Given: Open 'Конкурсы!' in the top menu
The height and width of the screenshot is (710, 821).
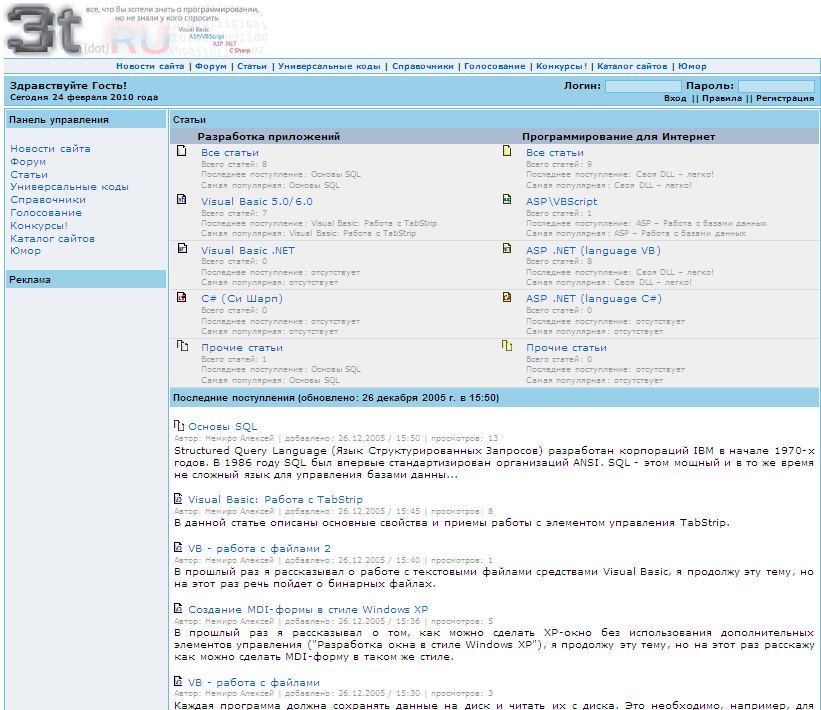Looking at the screenshot, I should point(562,66).
